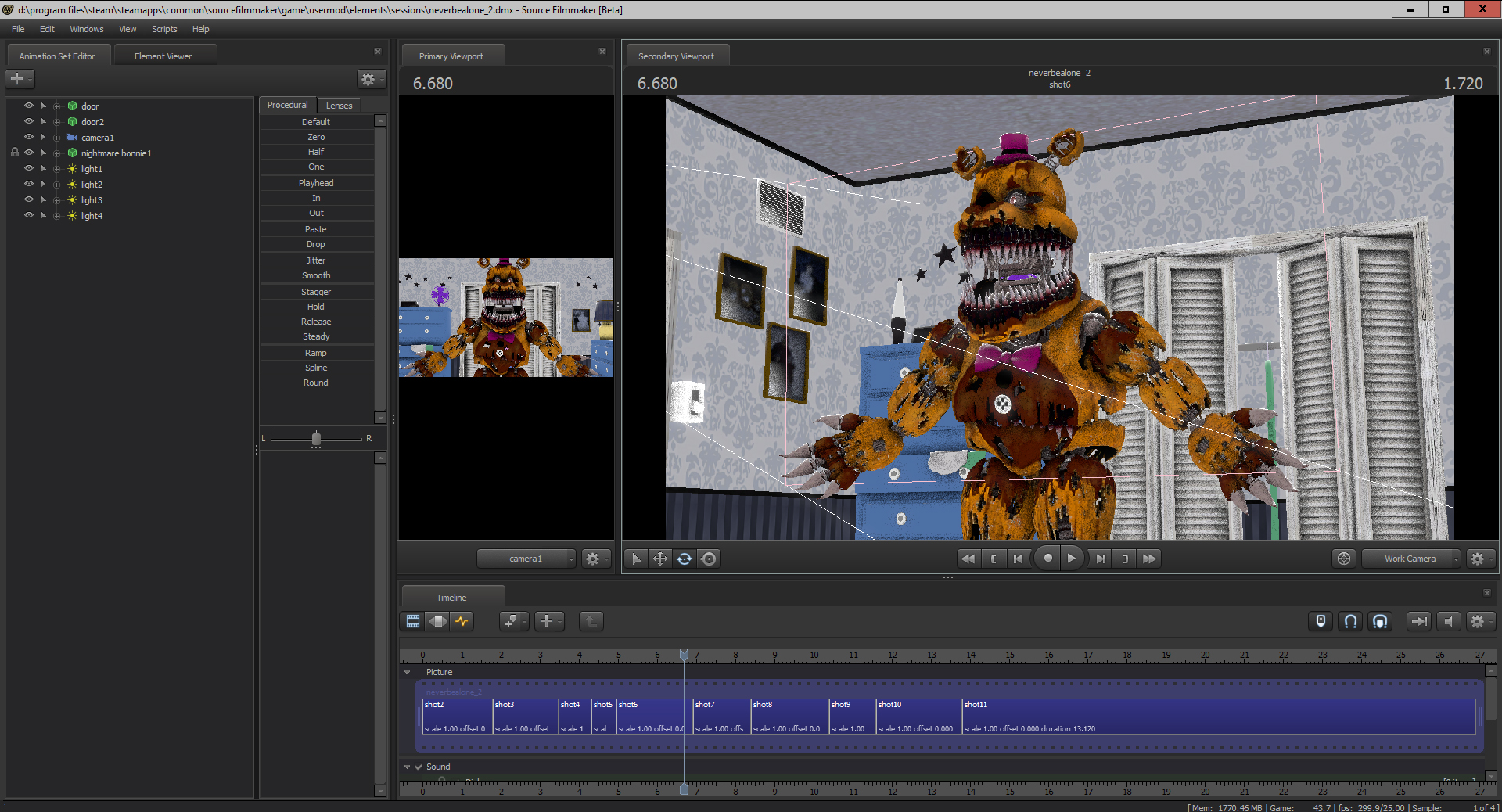This screenshot has width=1502, height=812.
Task: Apply the Playhead preset
Action: click(316, 183)
